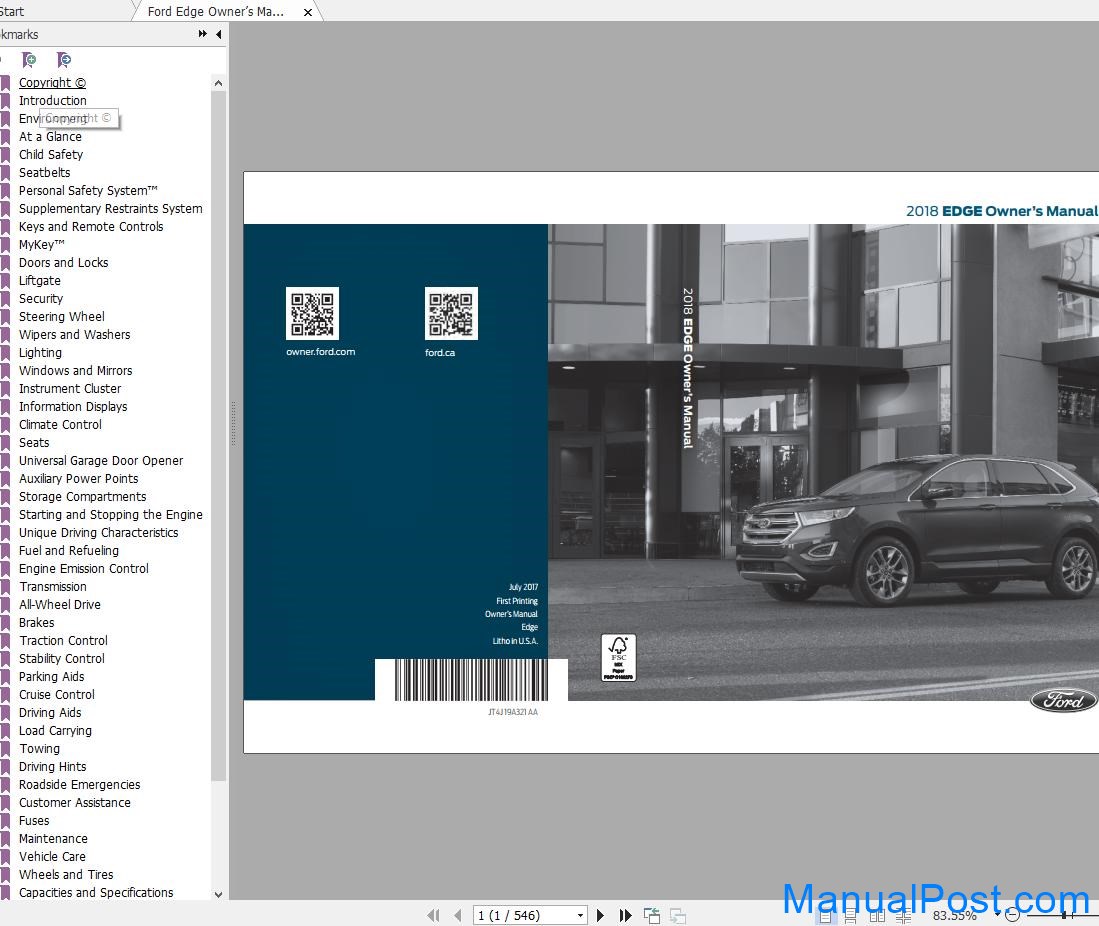Click the zoom slider handle
Image resolution: width=1099 pixels, height=926 pixels.
pos(1064,915)
